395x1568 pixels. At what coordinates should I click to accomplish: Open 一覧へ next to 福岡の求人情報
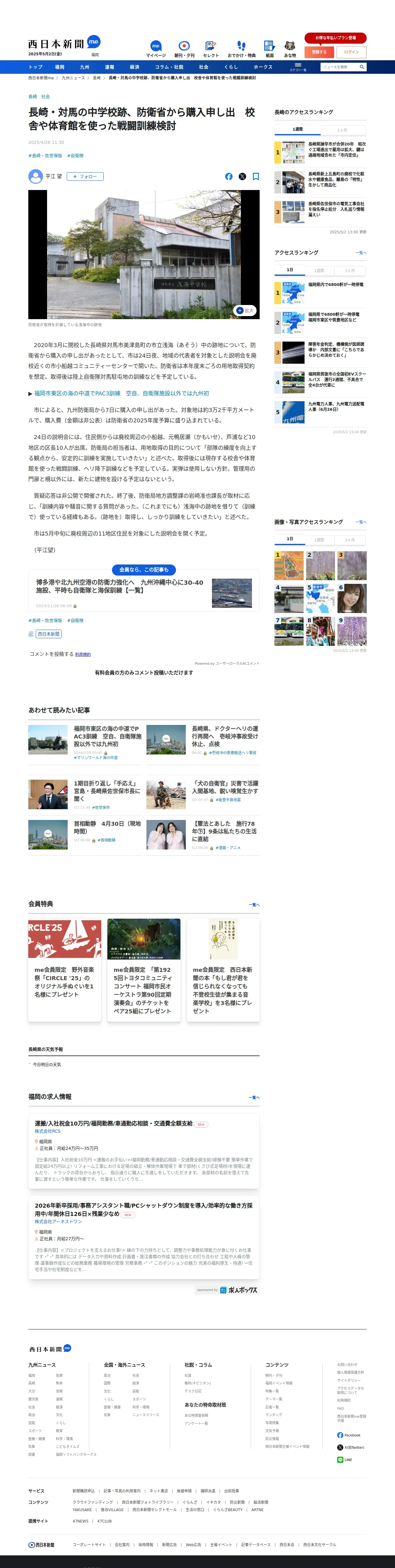[x=254, y=1097]
